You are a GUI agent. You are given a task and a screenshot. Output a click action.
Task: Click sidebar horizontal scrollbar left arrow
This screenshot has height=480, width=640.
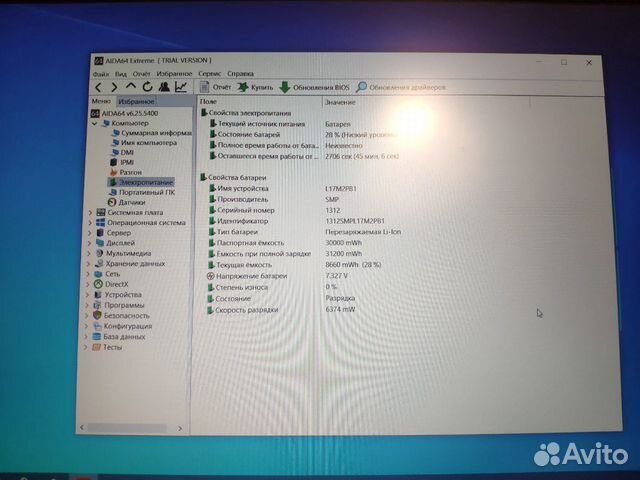(x=82, y=427)
